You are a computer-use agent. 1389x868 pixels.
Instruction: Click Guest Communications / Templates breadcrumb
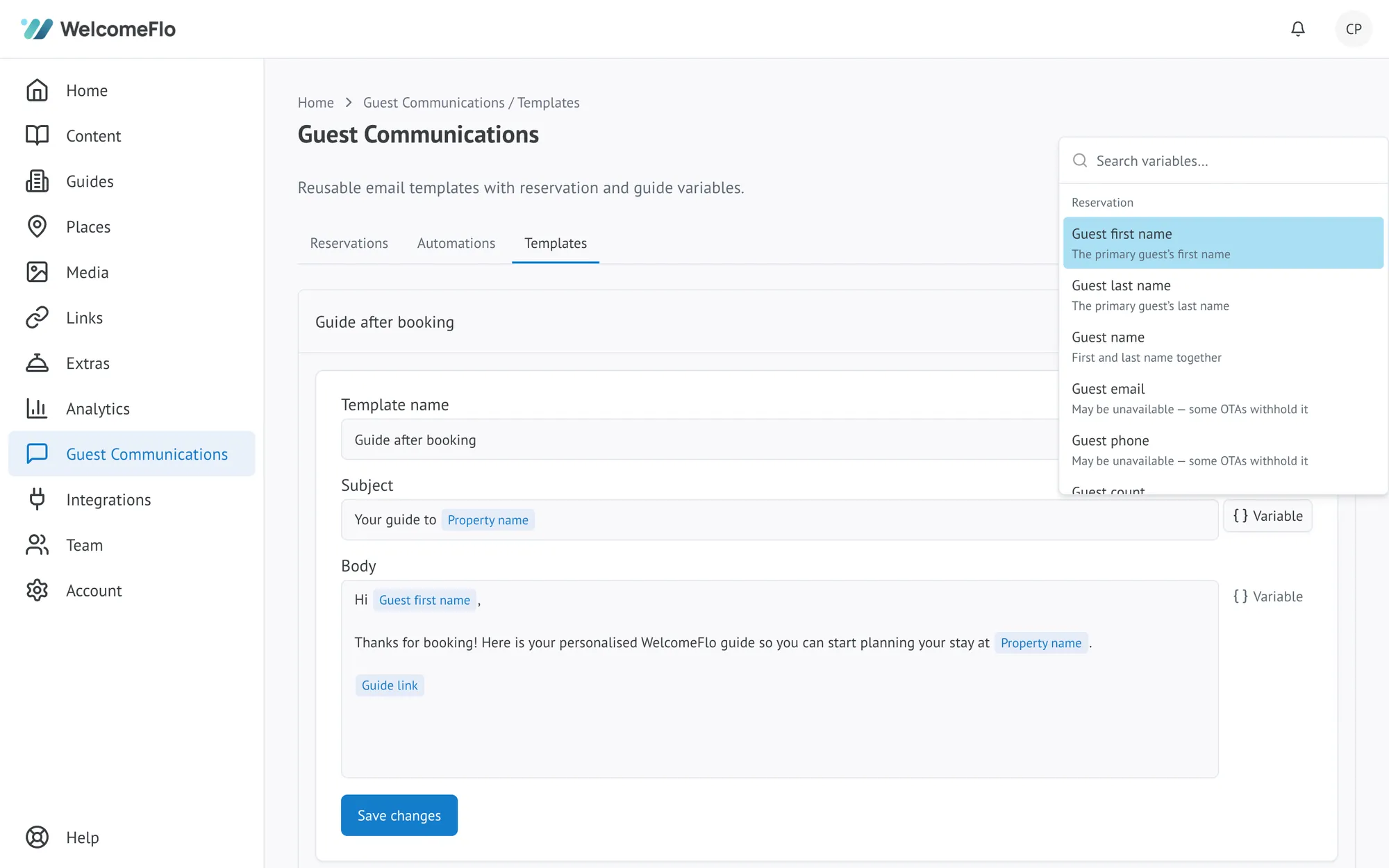click(472, 103)
